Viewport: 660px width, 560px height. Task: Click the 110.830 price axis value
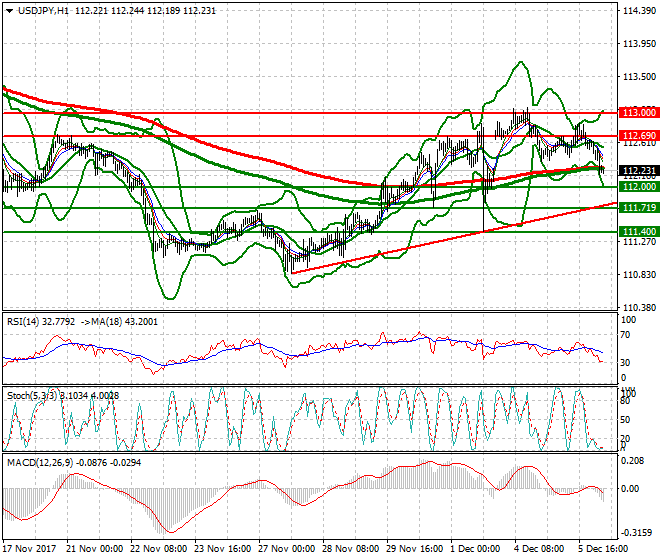click(x=639, y=275)
